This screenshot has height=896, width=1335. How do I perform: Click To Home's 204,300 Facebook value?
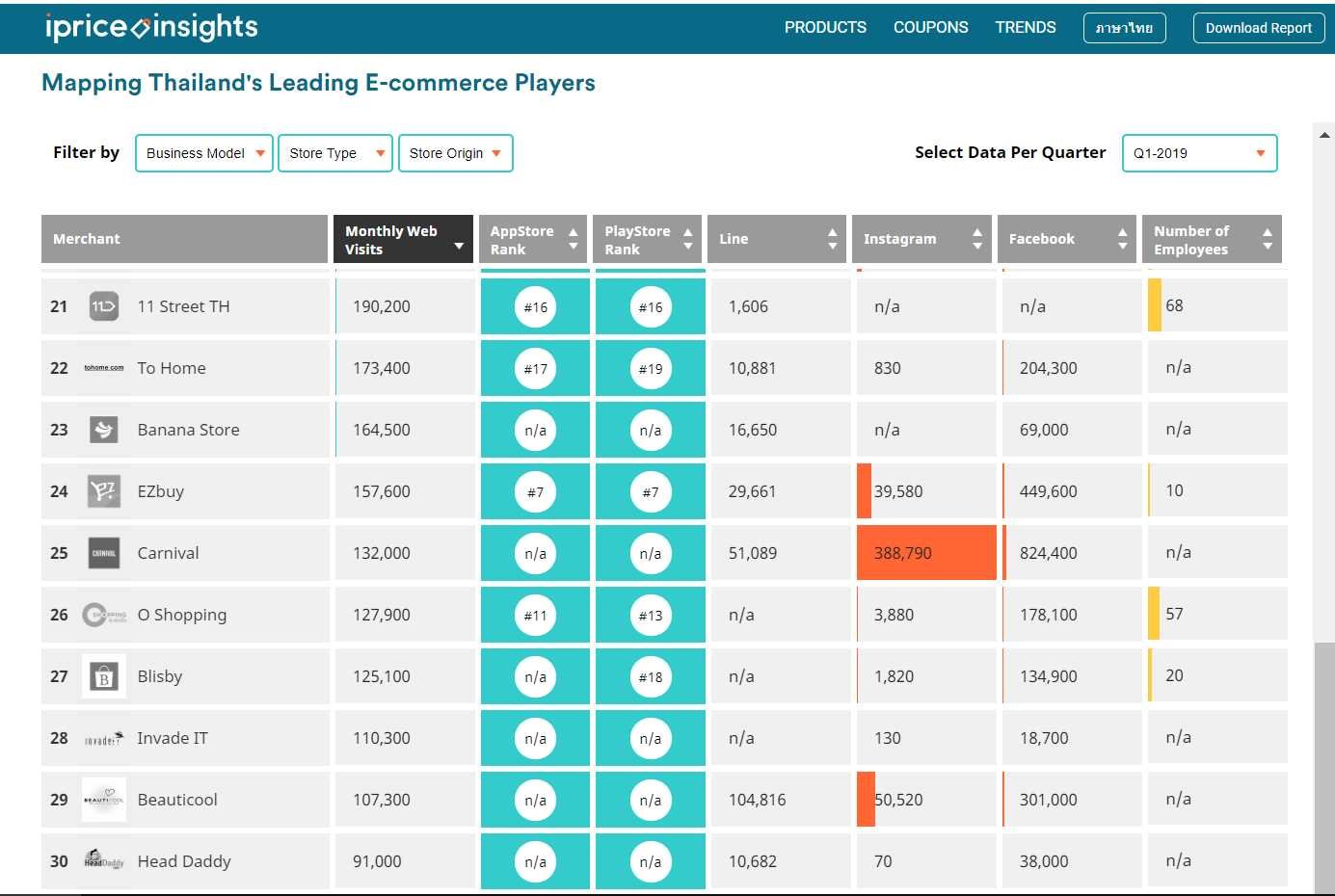[1049, 368]
